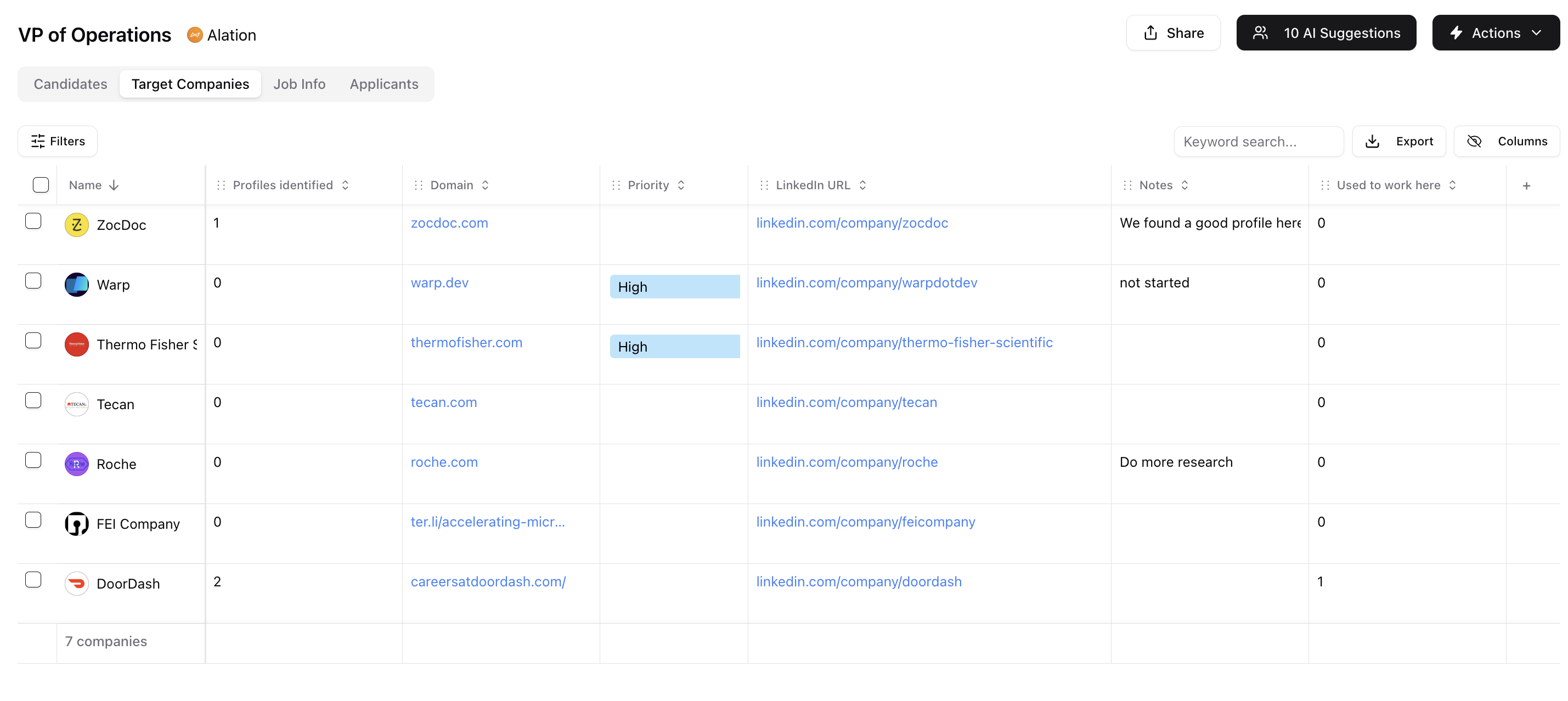Switch to the Candidates tab
The image size is (1568, 701).
coord(71,84)
